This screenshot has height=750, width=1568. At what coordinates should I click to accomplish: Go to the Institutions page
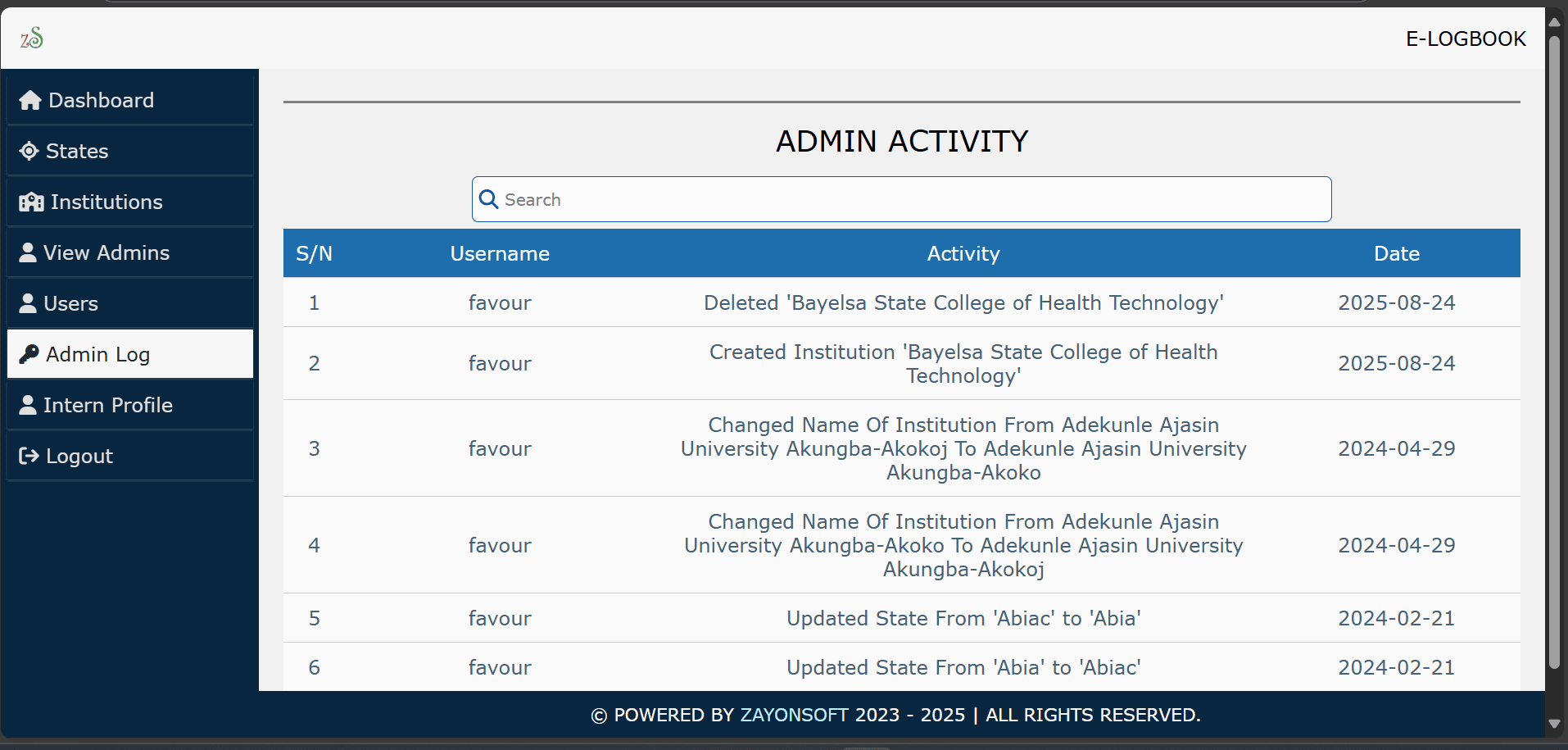point(106,202)
